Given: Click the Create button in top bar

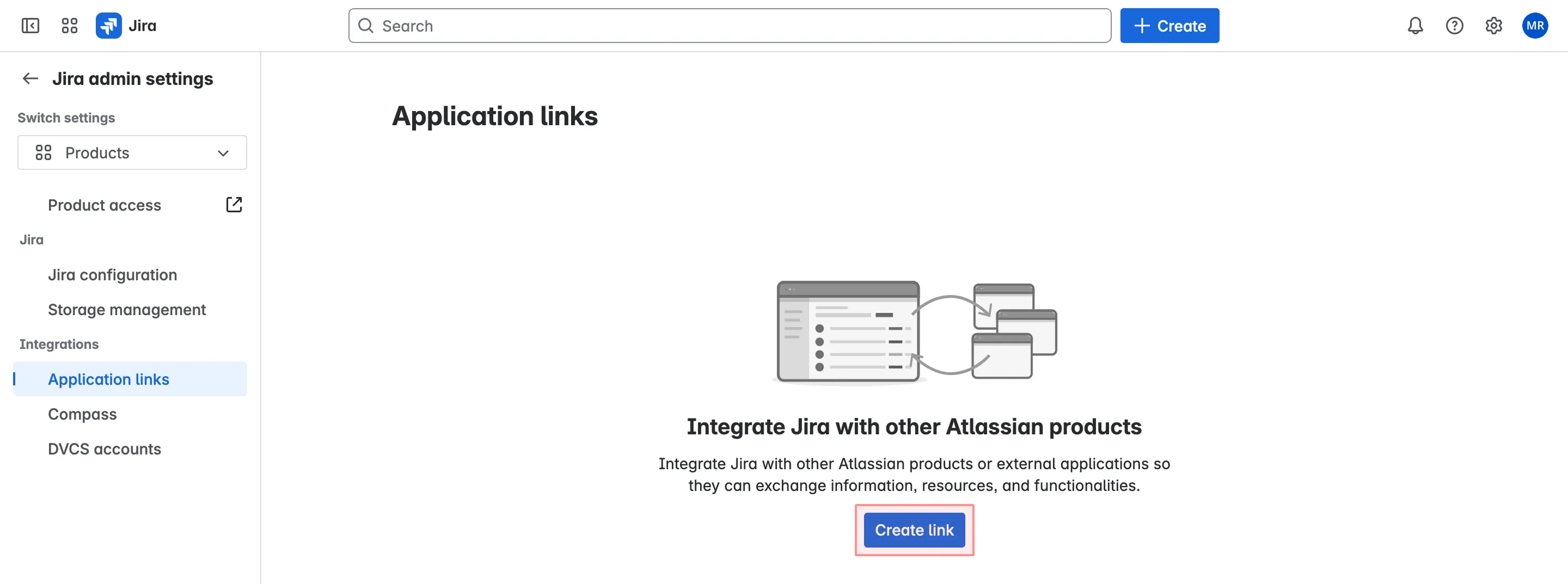Looking at the screenshot, I should 1169,26.
